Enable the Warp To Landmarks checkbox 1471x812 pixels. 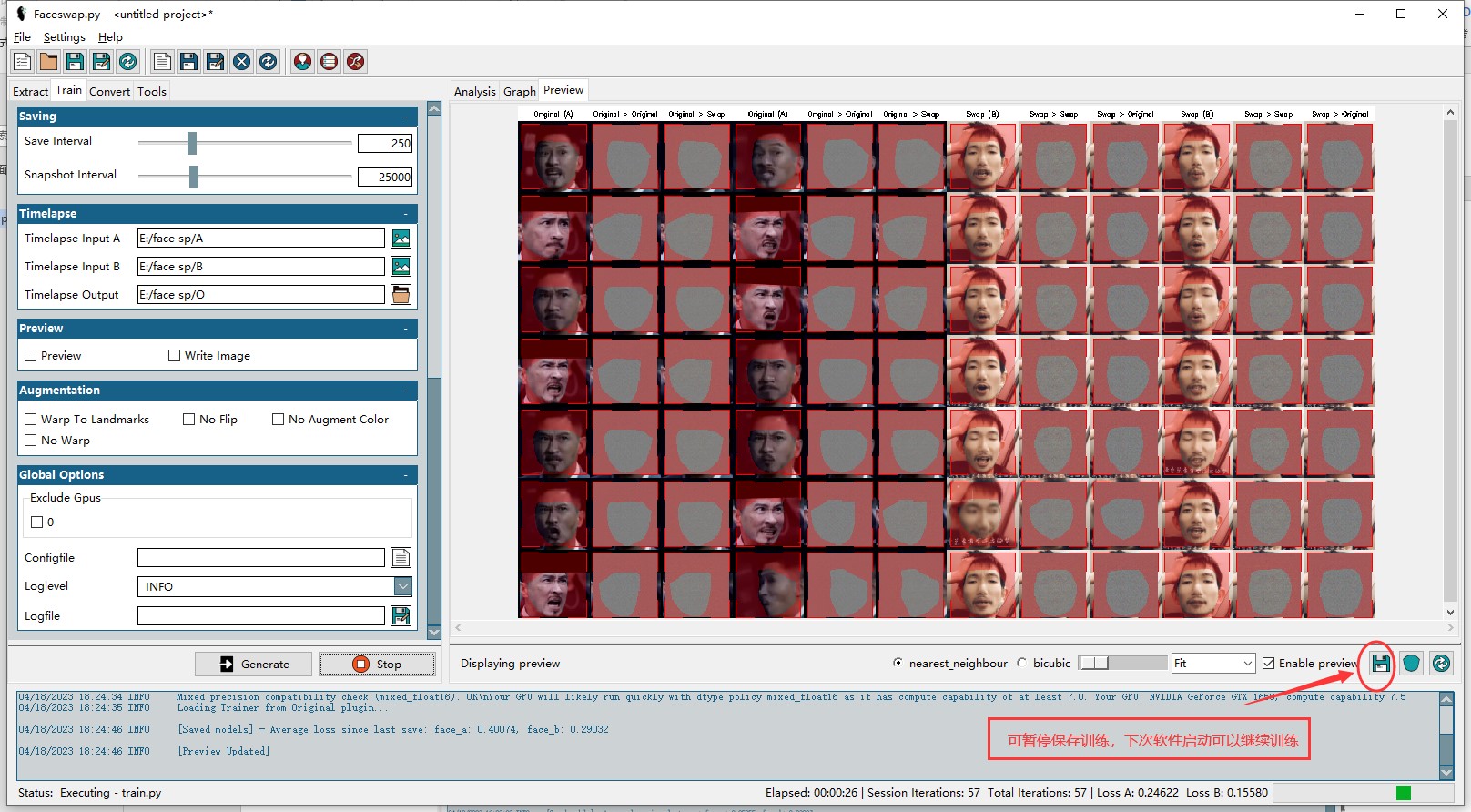pos(31,420)
